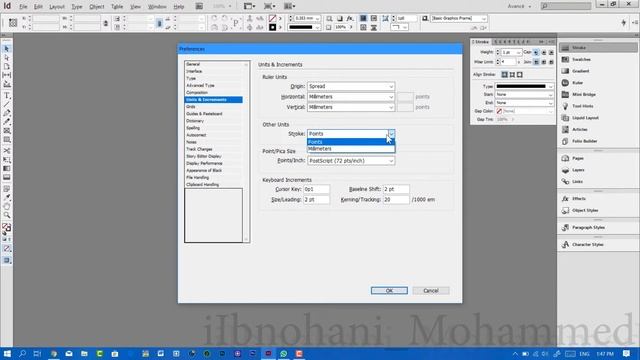
Task: Click the taskbar search icon
Action: (x=22, y=353)
